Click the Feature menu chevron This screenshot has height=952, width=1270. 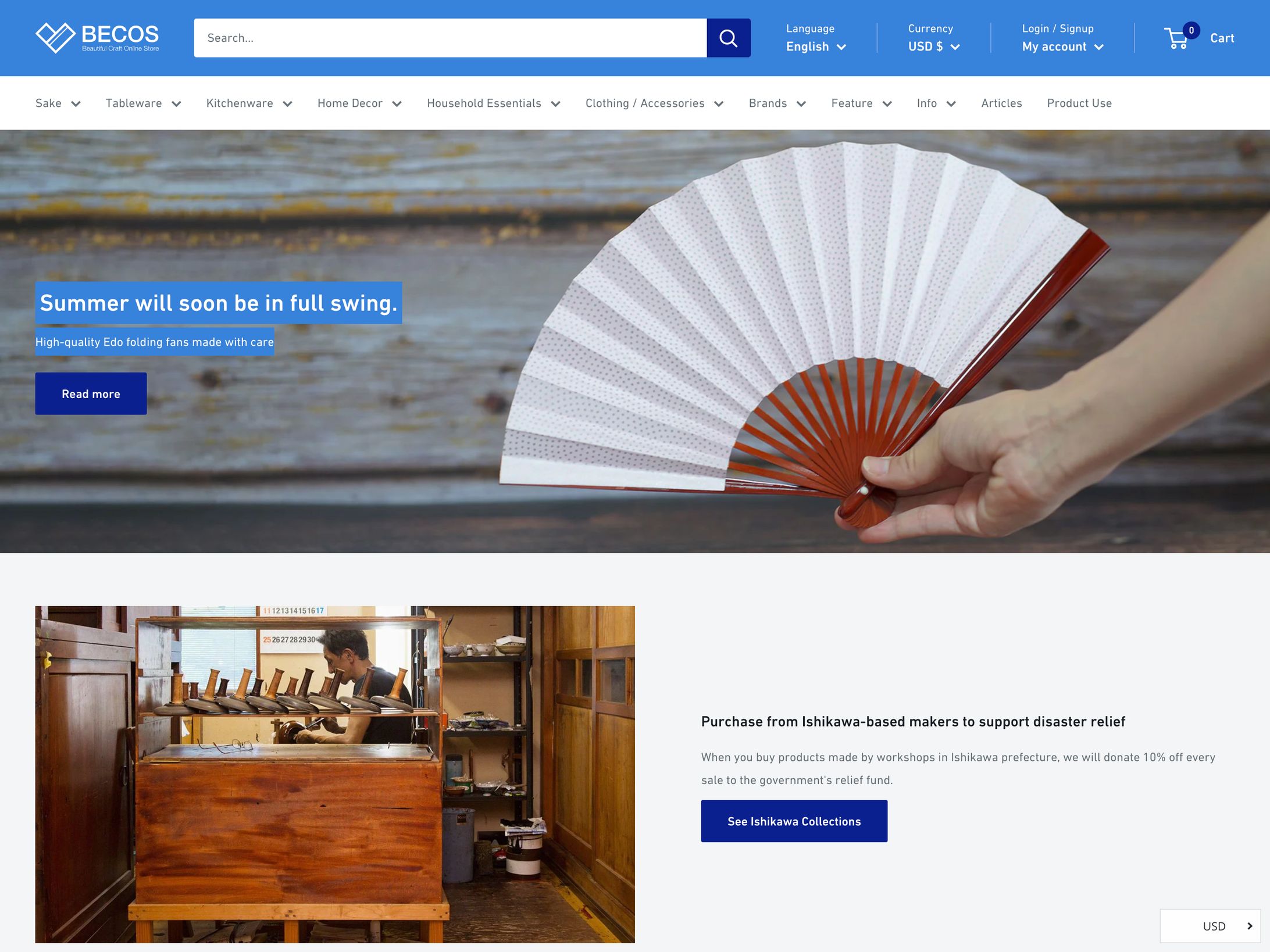click(x=887, y=104)
